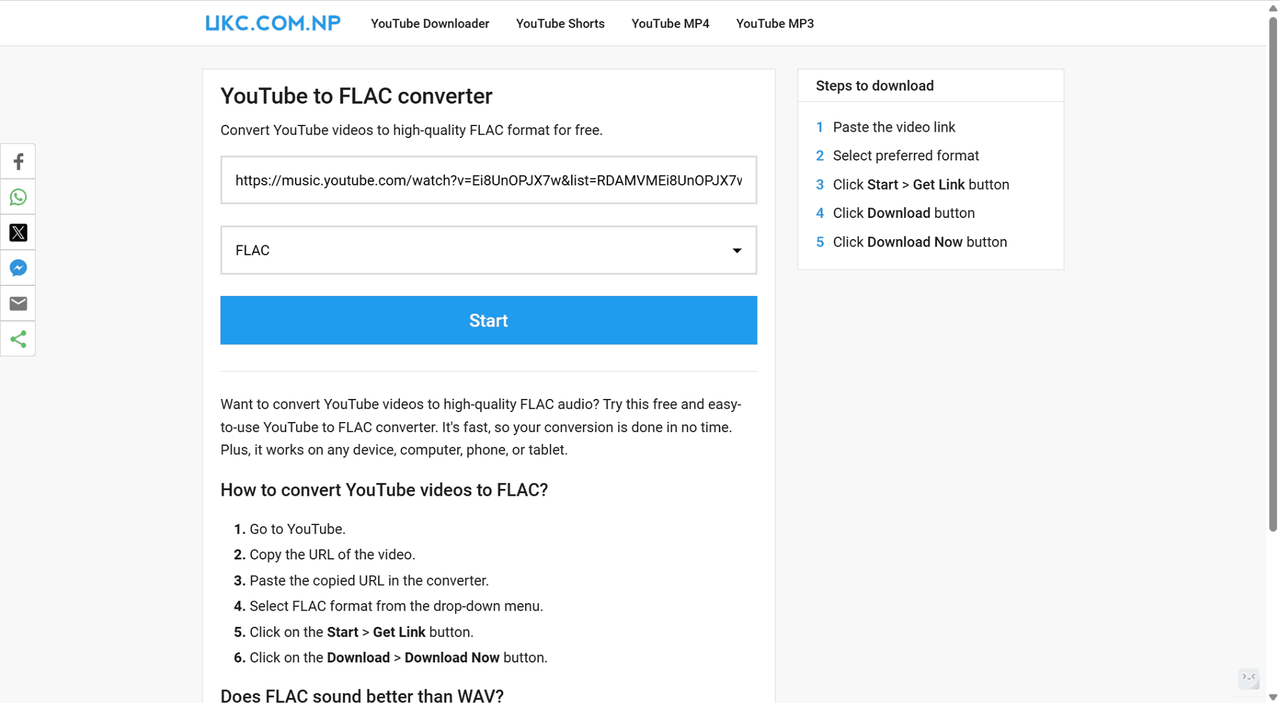Click the UKC.COM.NP site logo
The width and height of the screenshot is (1280, 703).
point(273,23)
